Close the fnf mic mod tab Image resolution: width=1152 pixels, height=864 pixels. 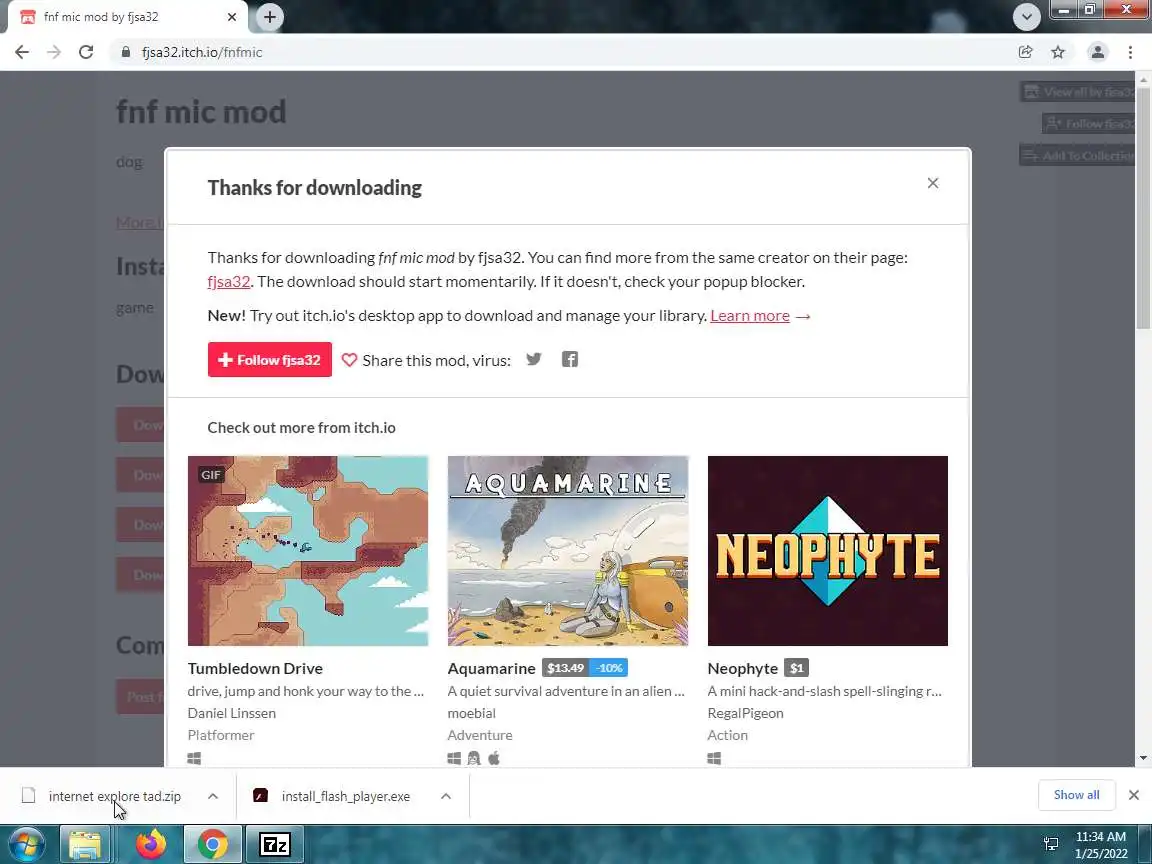point(232,17)
